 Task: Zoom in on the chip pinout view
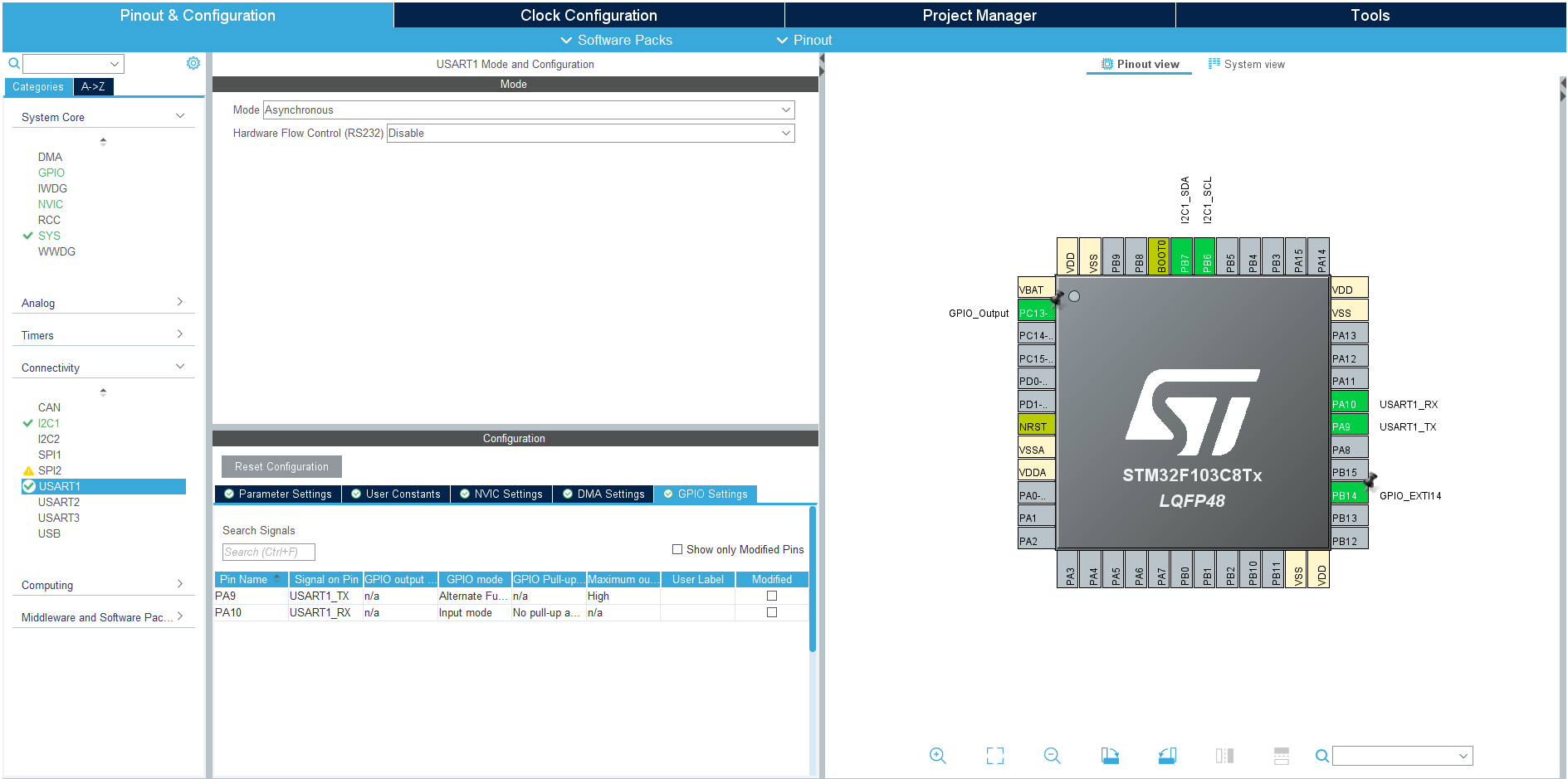pos(937,756)
